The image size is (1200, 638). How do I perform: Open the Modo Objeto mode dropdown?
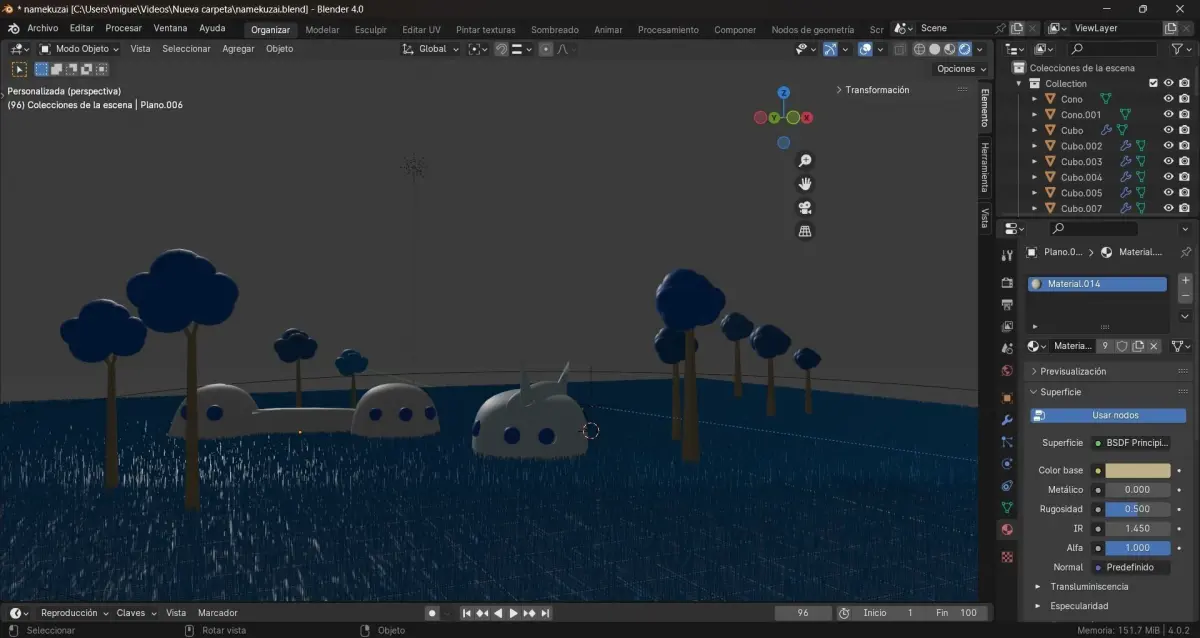[79, 49]
